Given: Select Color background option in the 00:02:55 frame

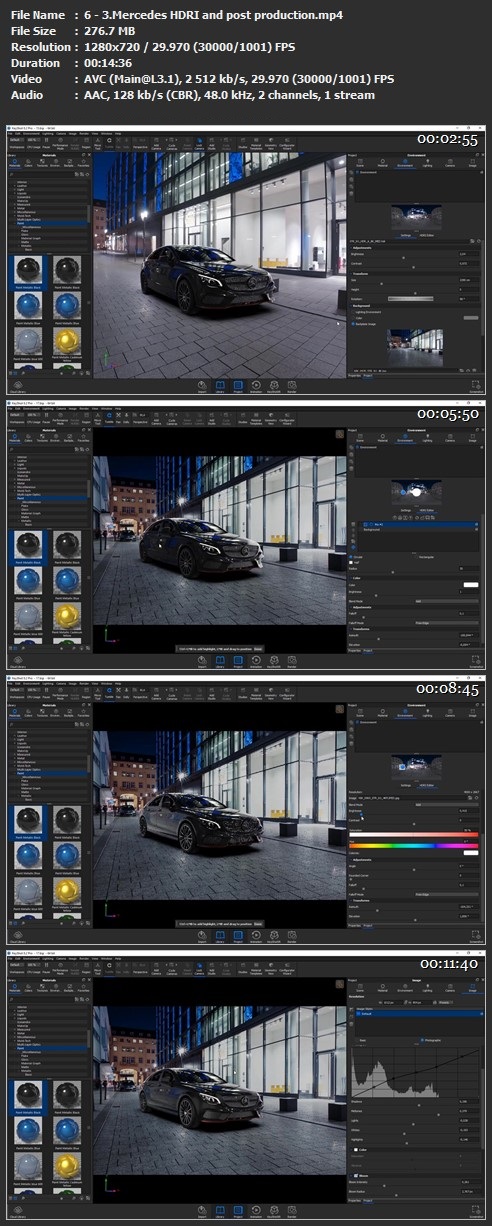Looking at the screenshot, I should [x=357, y=318].
